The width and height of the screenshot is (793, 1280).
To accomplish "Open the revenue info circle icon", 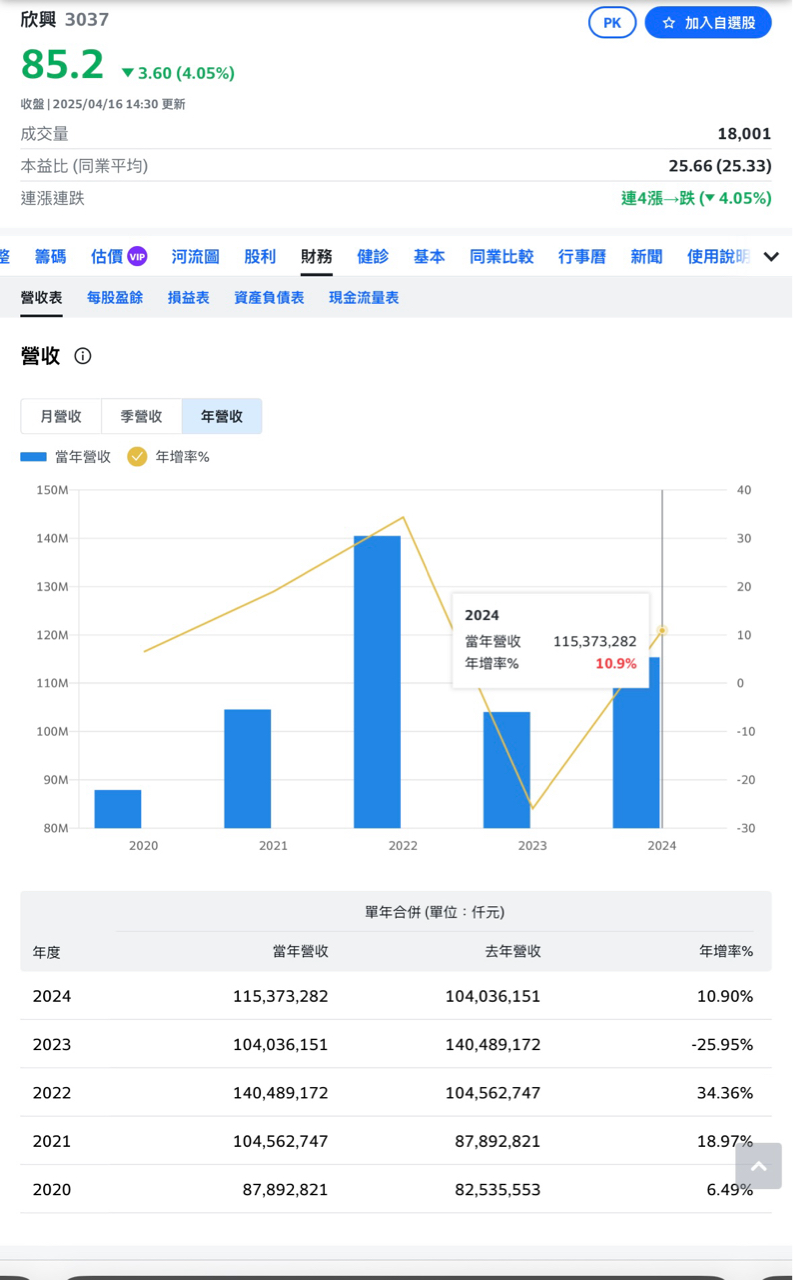I will tap(83, 356).
